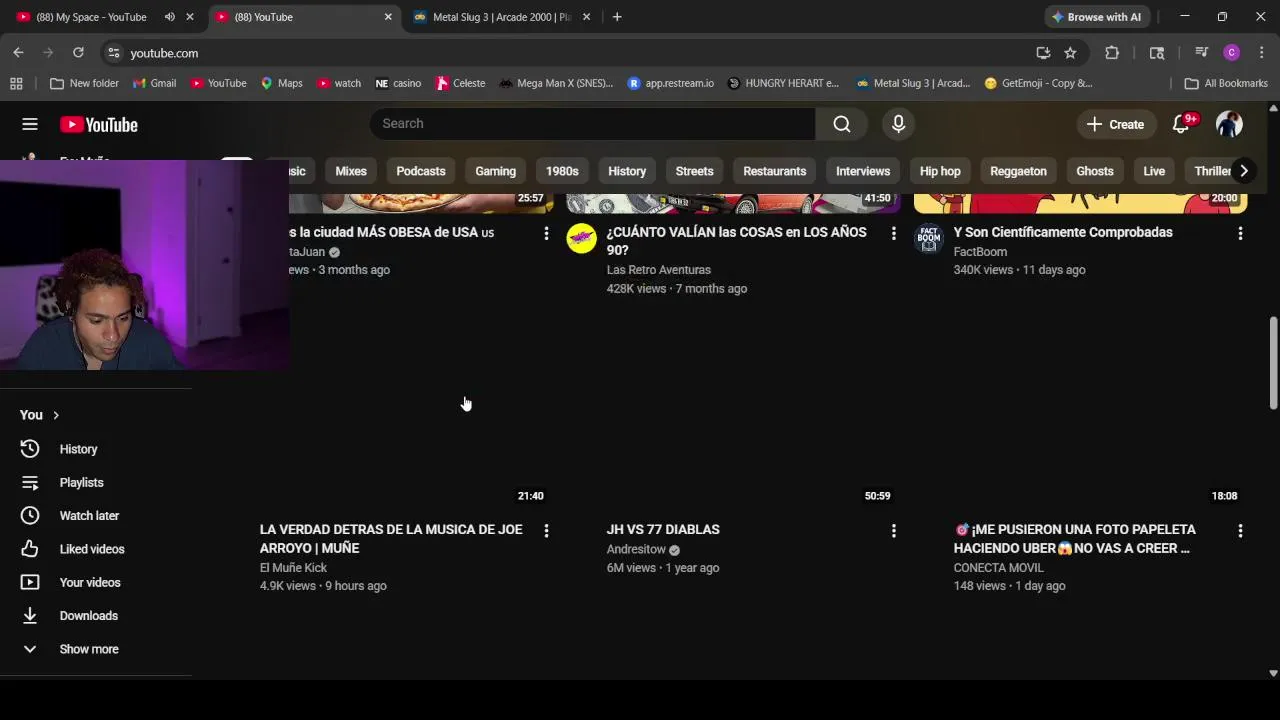This screenshot has height=720, width=1280.
Task: Open options for MÁS OBESA de USA video
Action: point(546,233)
